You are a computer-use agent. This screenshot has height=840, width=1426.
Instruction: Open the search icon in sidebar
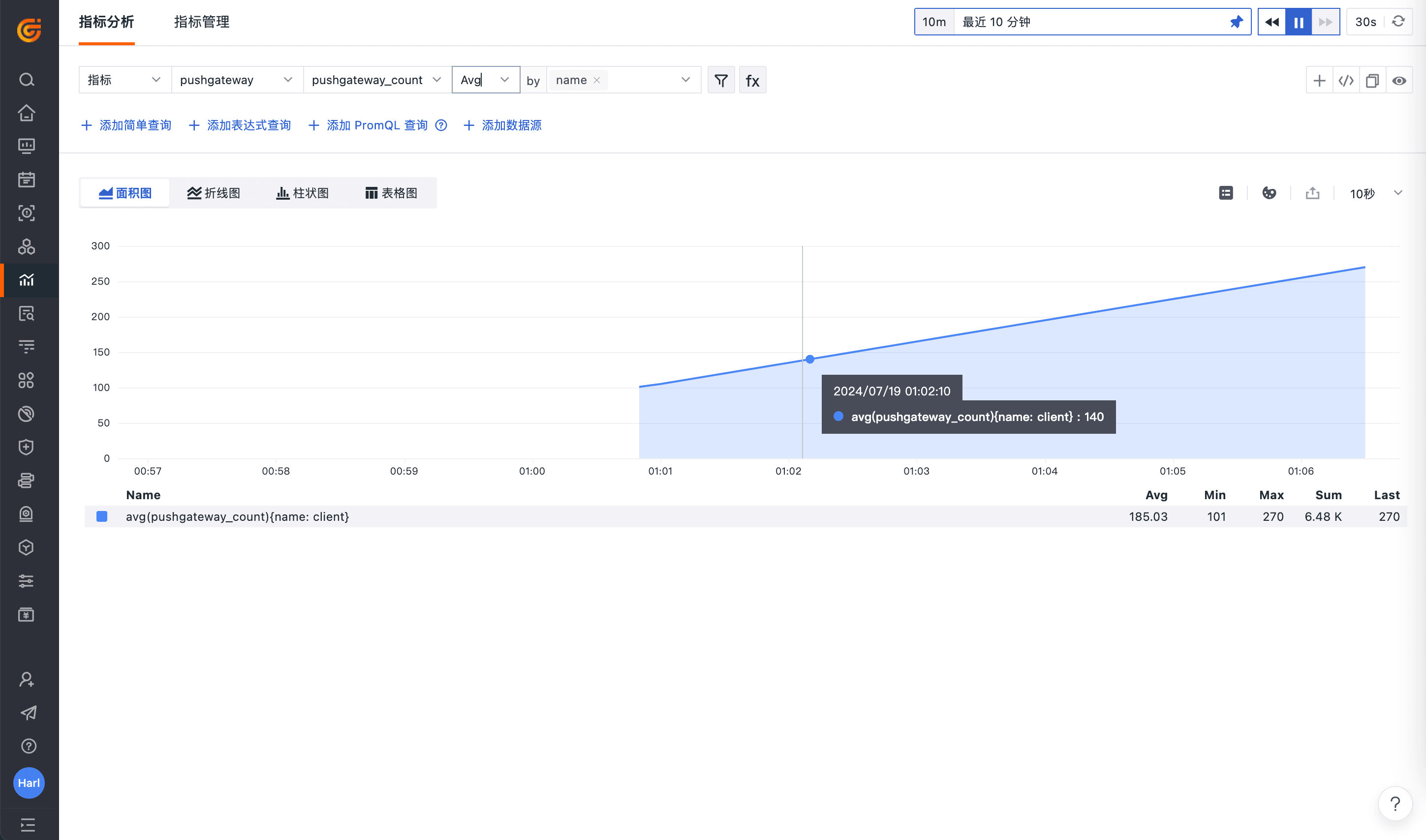(x=27, y=80)
